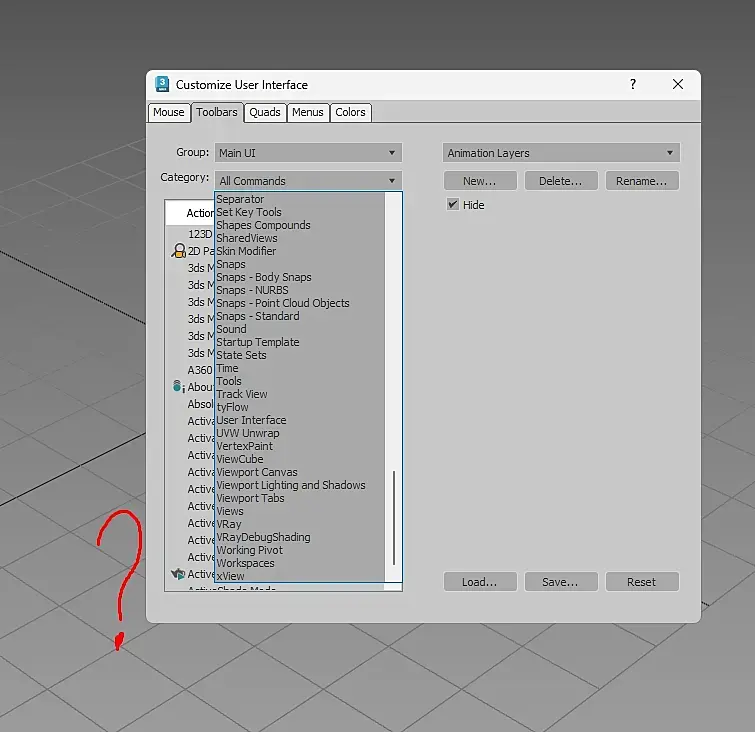Select User Interface category
The width and height of the screenshot is (755, 732).
[300, 420]
